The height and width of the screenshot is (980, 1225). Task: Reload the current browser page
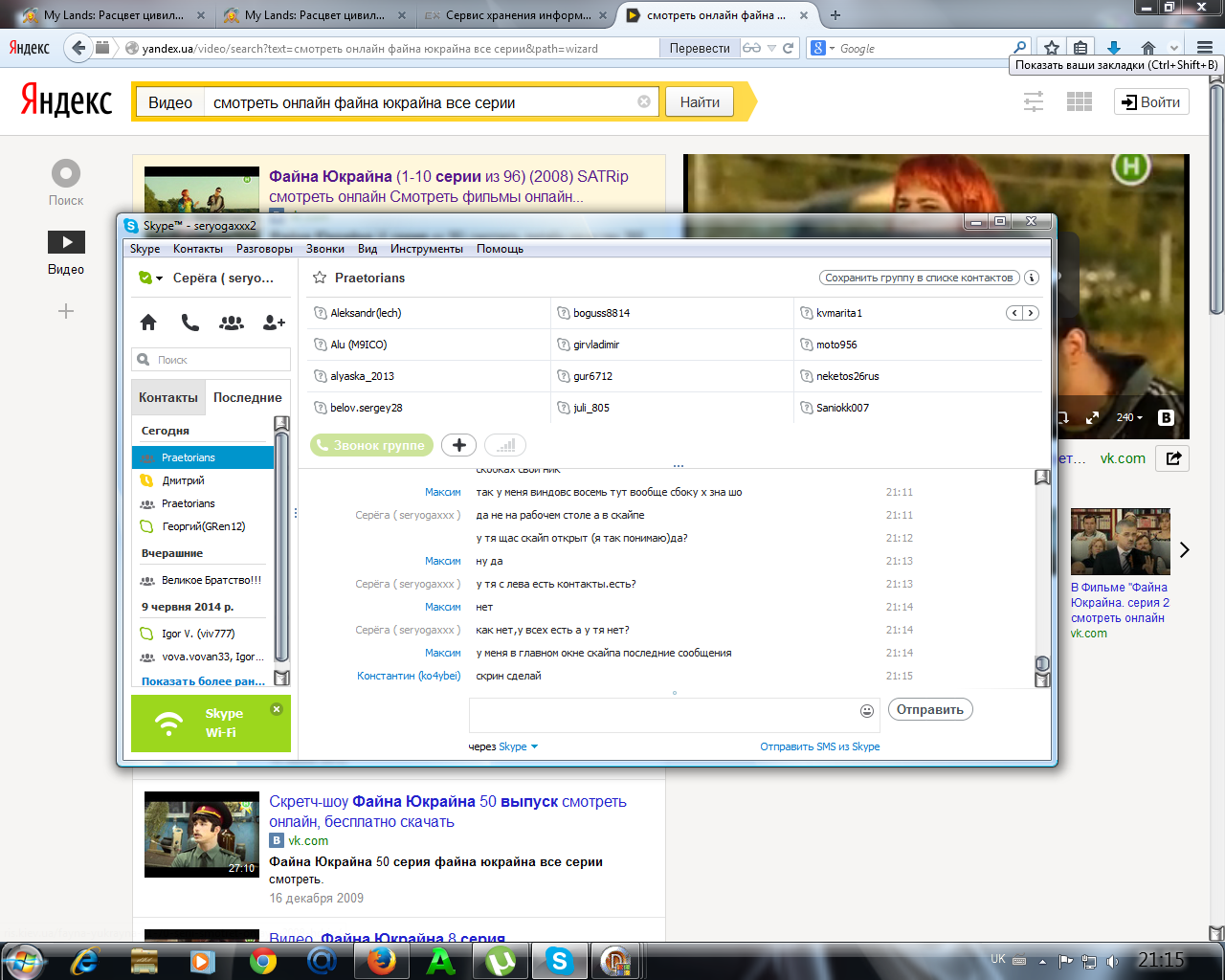789,48
